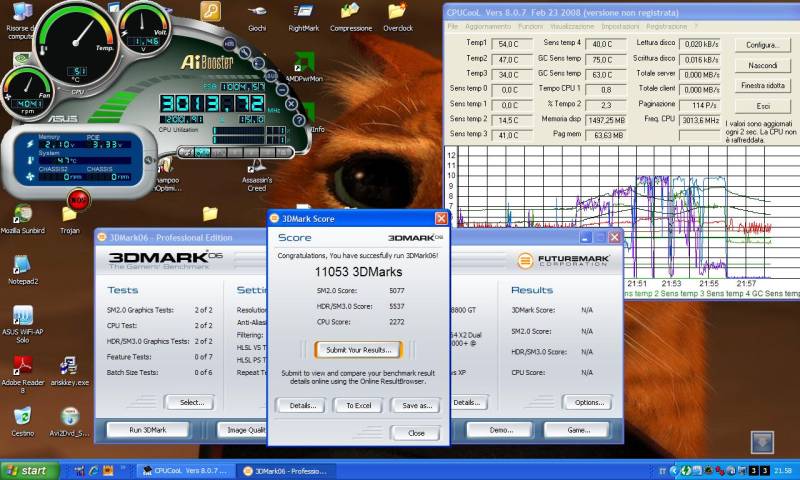Open the Mozilla Sunbird icon
Viewport: 800px width, 480px height.
(x=22, y=219)
